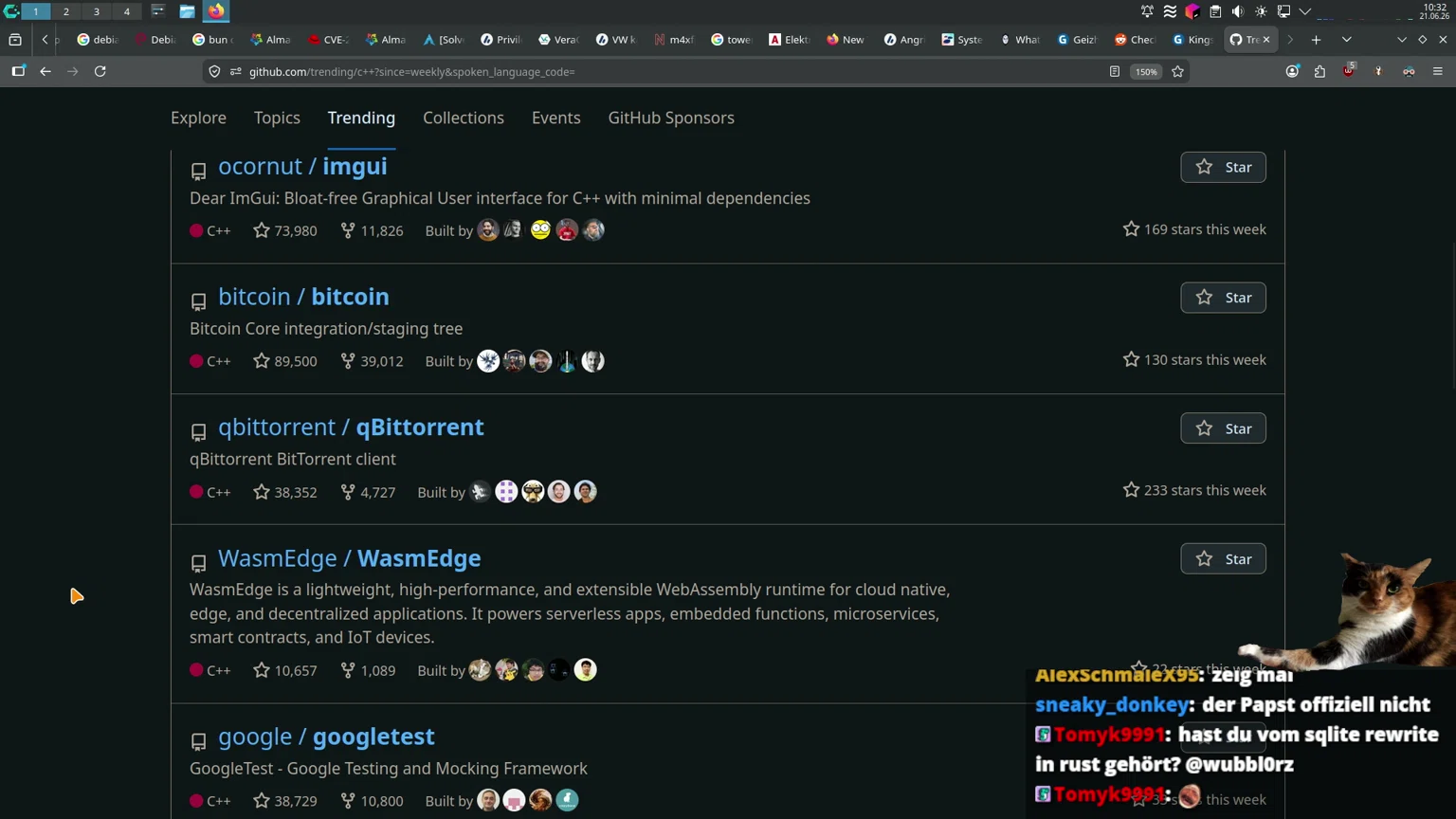Reload the current page
1456x819 pixels.
point(100,71)
